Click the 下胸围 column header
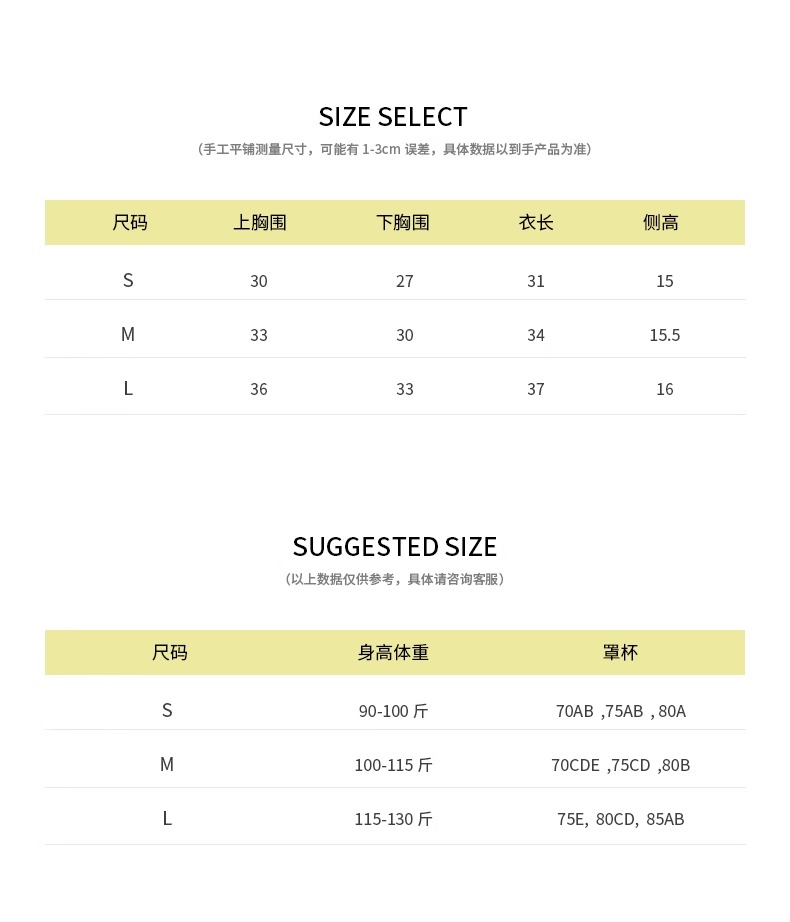 (403, 223)
